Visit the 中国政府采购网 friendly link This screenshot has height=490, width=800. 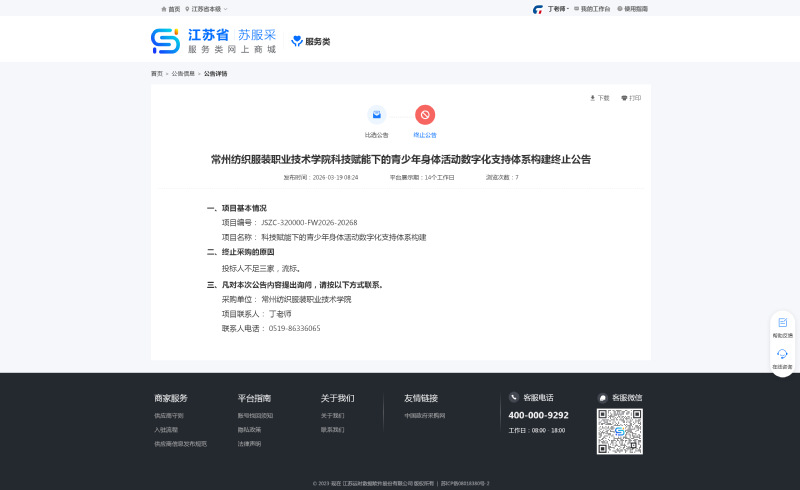click(x=425, y=415)
